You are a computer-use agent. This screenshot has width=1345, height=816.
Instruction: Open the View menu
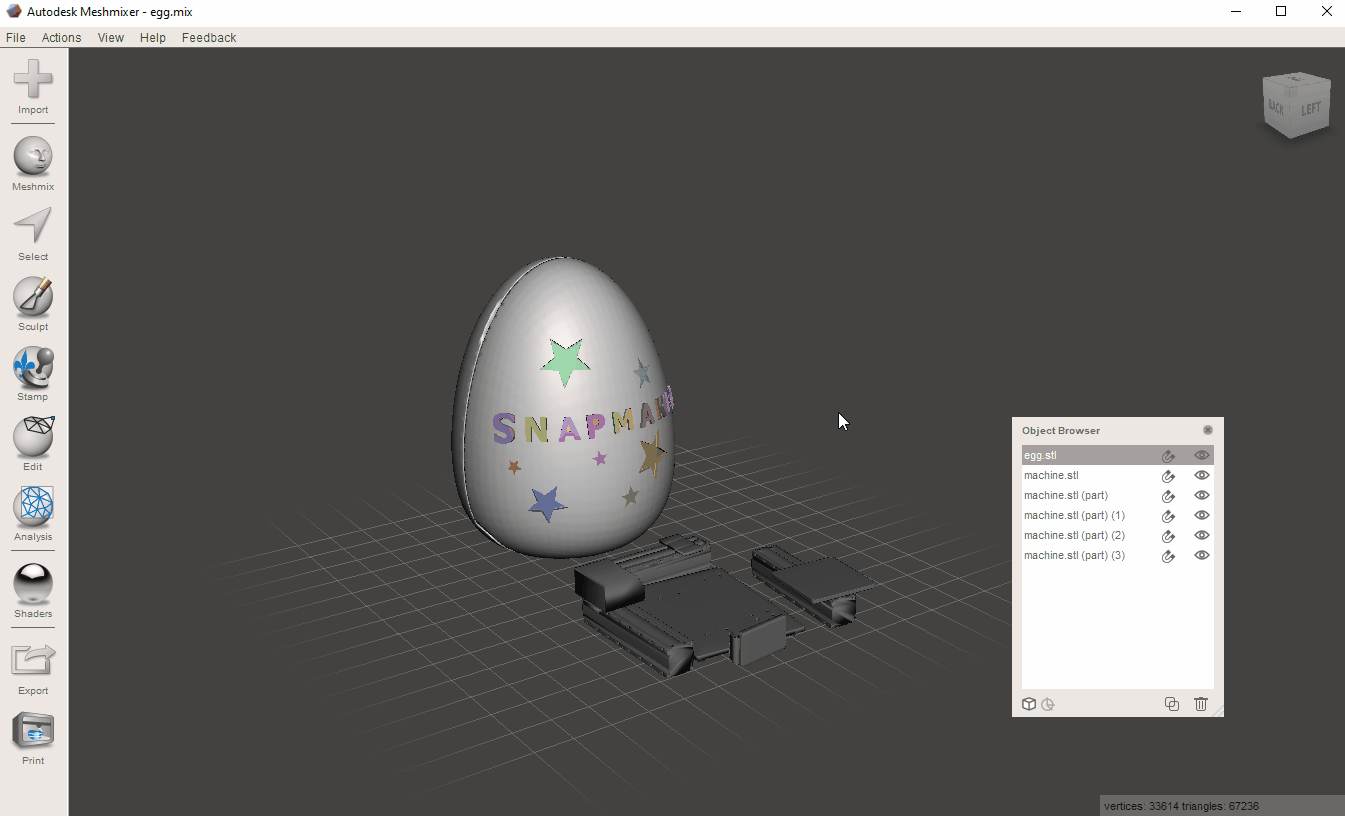point(110,38)
